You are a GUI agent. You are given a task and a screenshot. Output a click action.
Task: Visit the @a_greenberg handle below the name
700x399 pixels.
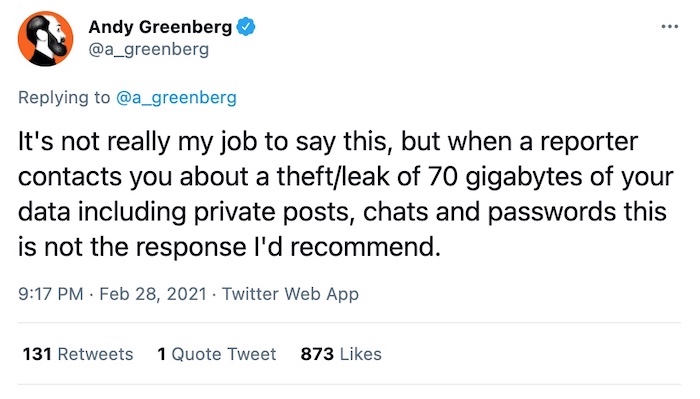149,49
